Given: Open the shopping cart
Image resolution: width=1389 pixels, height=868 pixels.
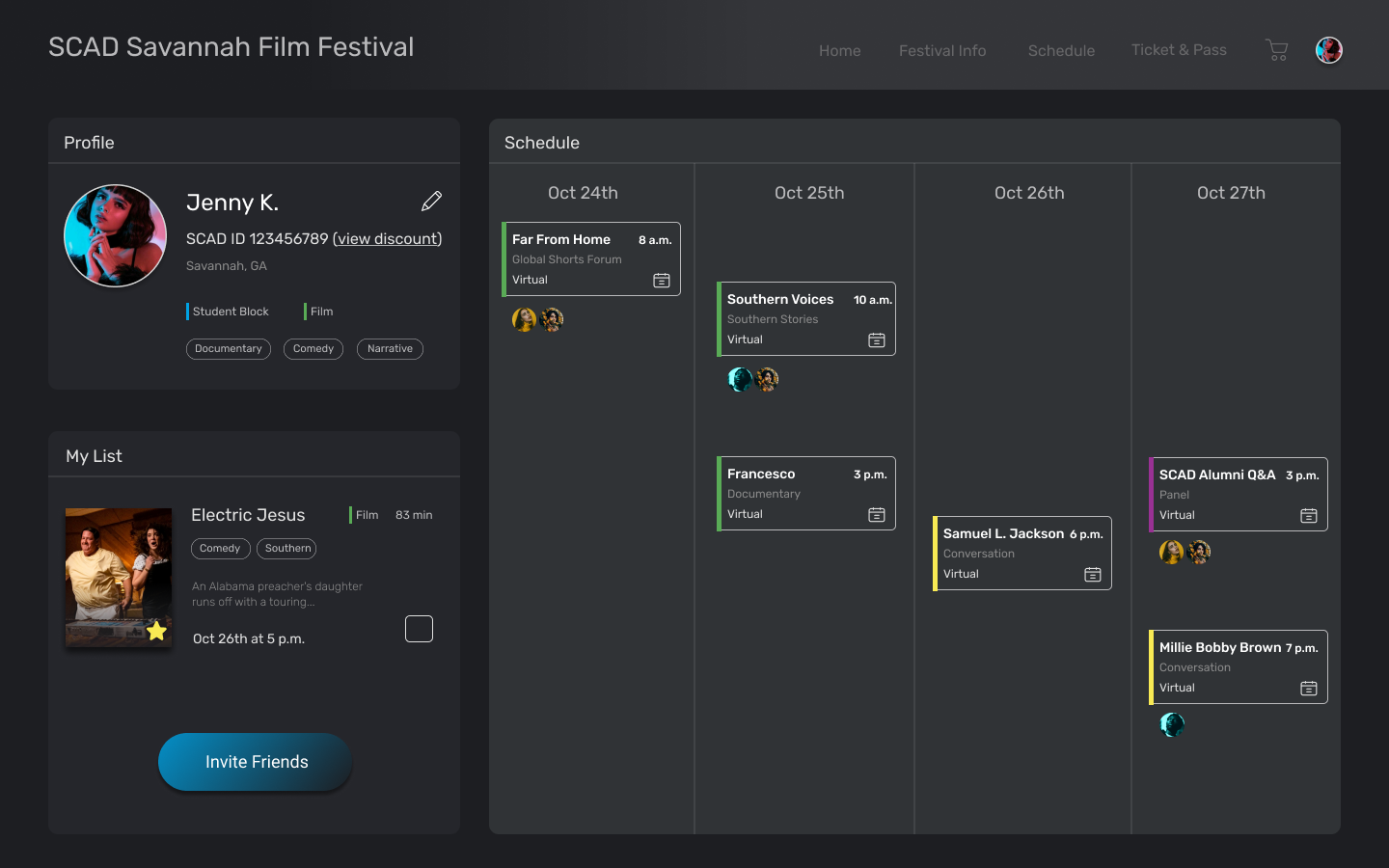Looking at the screenshot, I should pyautogui.click(x=1276, y=50).
